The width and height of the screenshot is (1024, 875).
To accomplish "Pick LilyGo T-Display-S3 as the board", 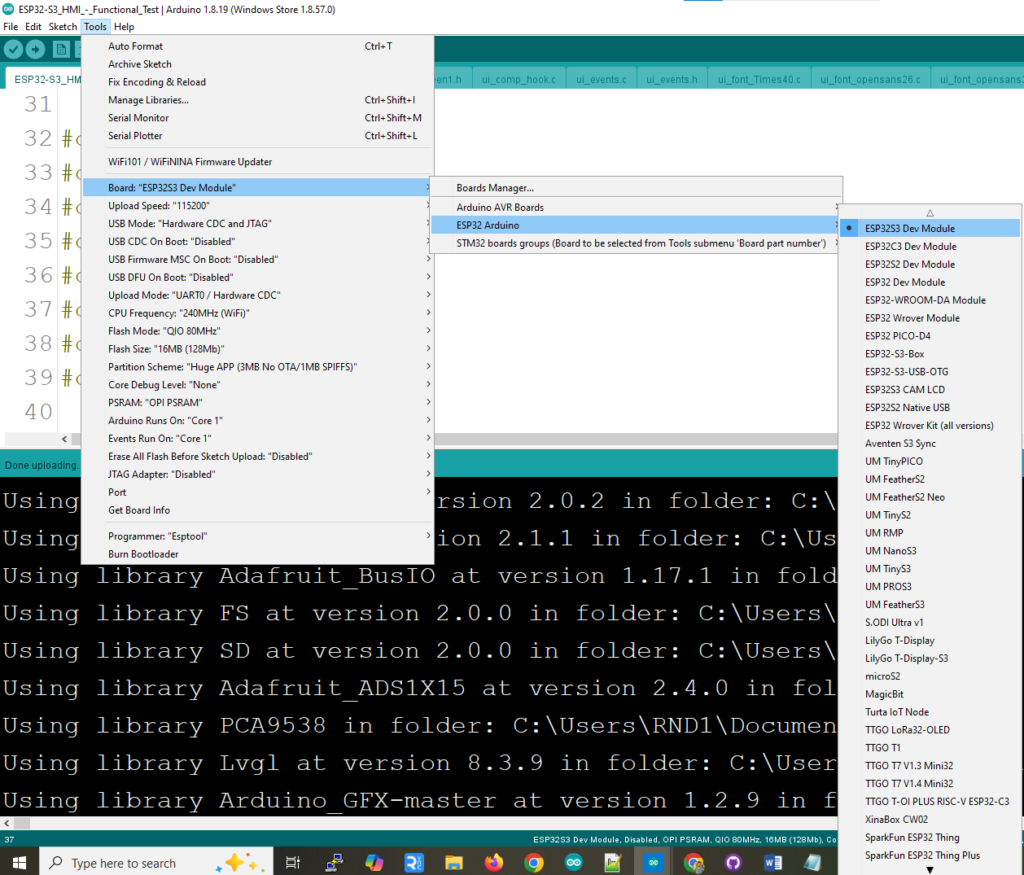I will [x=906, y=658].
